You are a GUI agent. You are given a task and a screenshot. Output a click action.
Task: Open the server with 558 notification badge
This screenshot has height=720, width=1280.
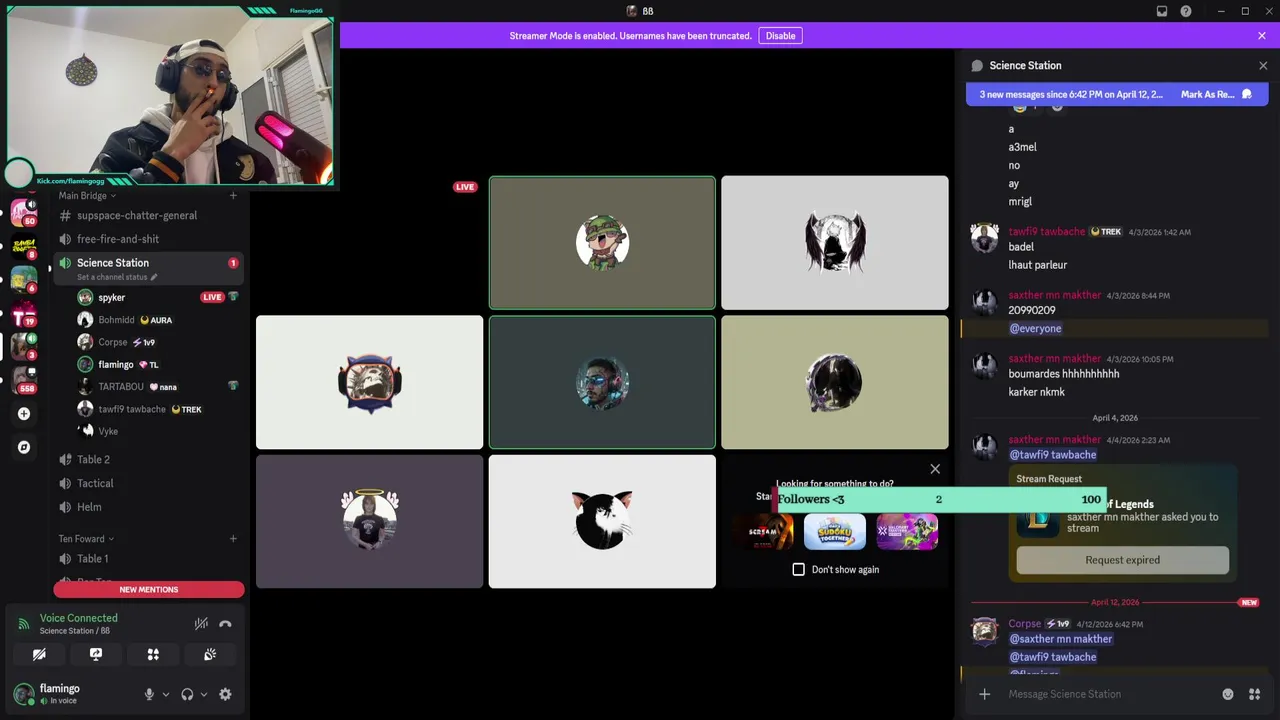23,380
